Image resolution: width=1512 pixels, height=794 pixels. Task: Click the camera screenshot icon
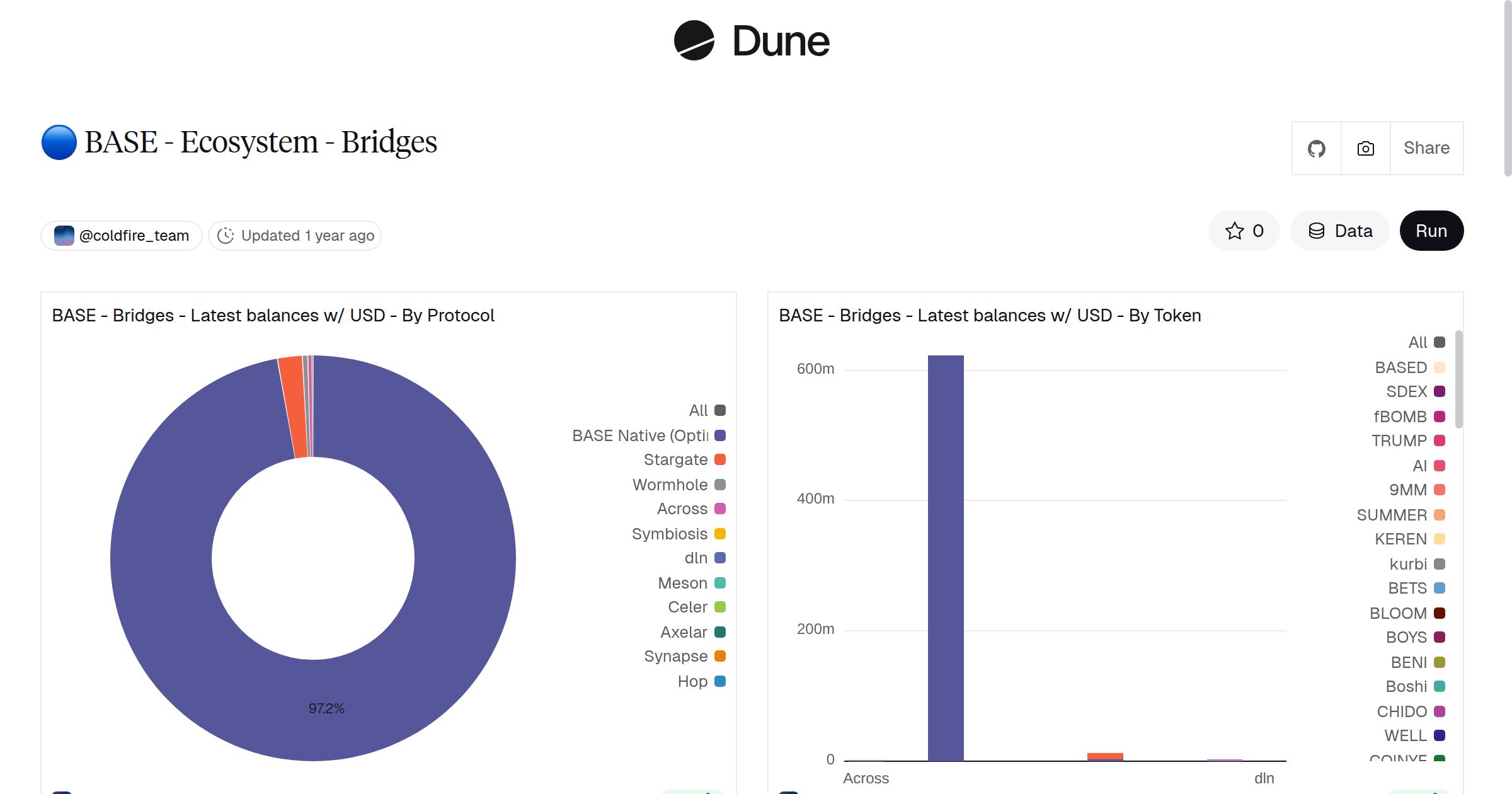[1365, 149]
